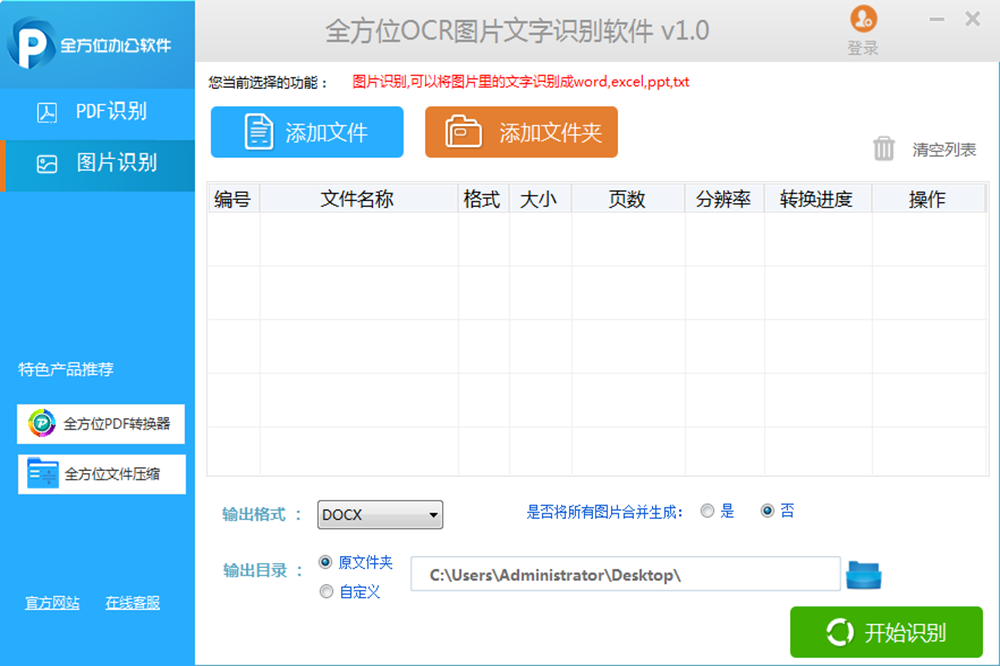Screen dimensions: 1000x666
Task: Click the 全方位办公软件 P logo
Action: click(x=31, y=44)
